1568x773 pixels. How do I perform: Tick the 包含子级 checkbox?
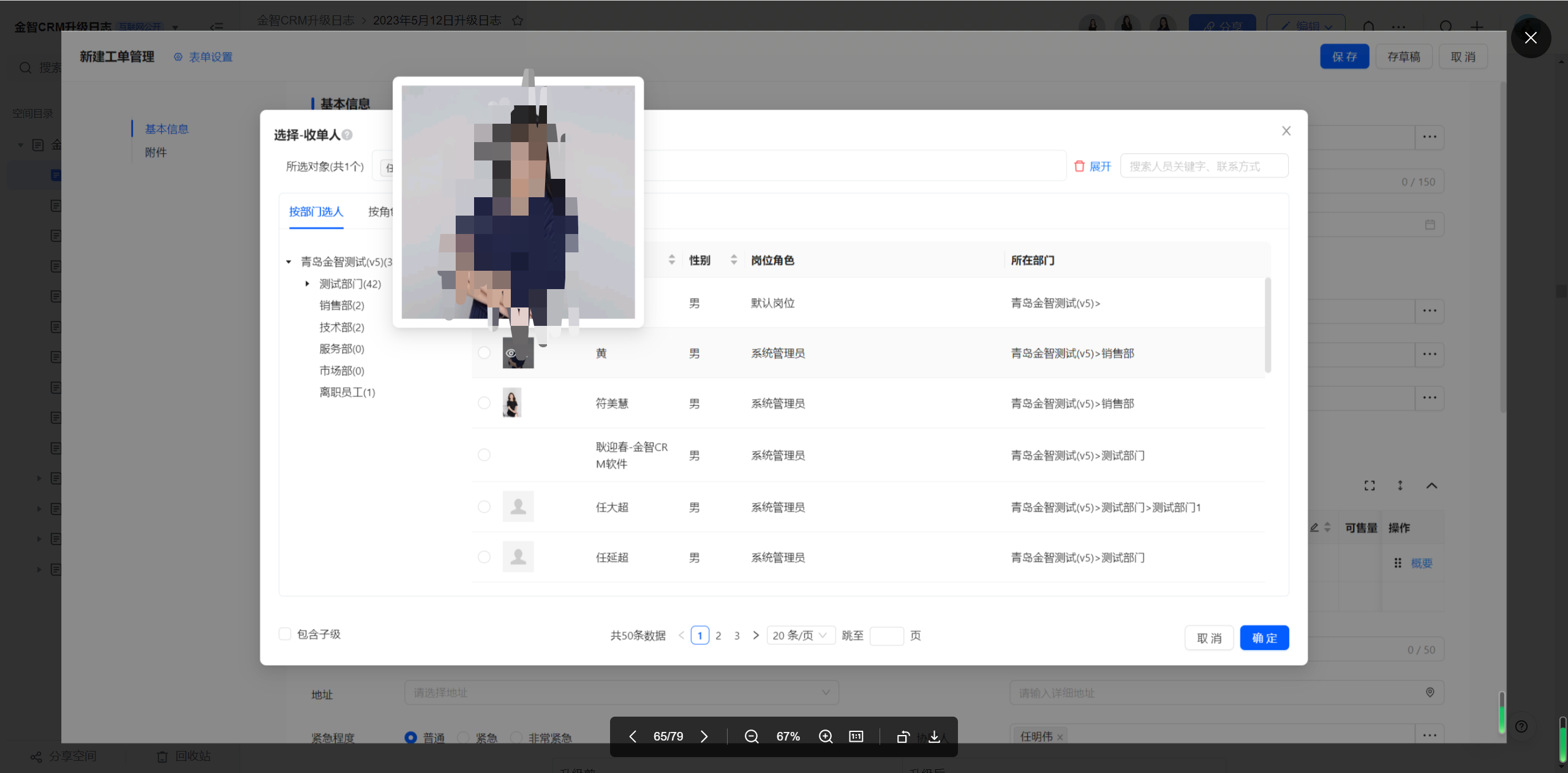pos(285,634)
